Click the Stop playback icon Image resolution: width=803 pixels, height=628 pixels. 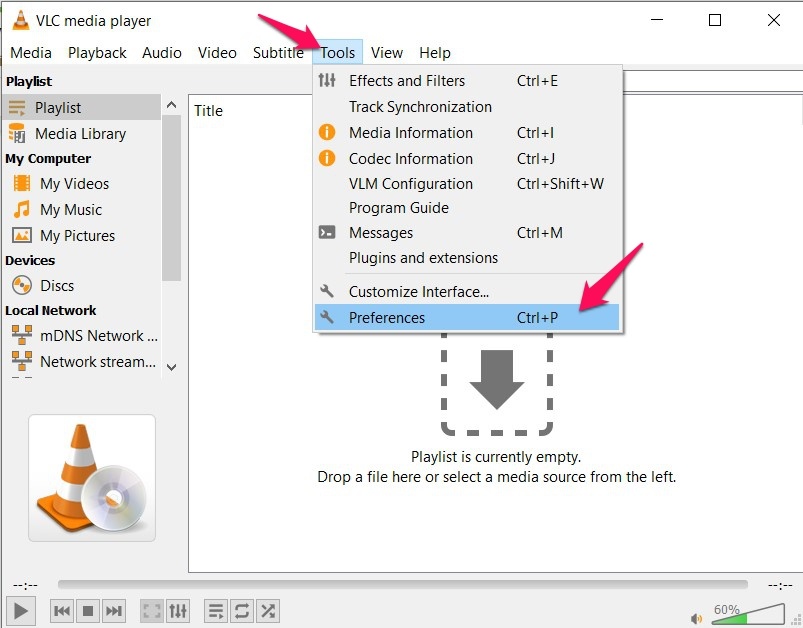87,610
